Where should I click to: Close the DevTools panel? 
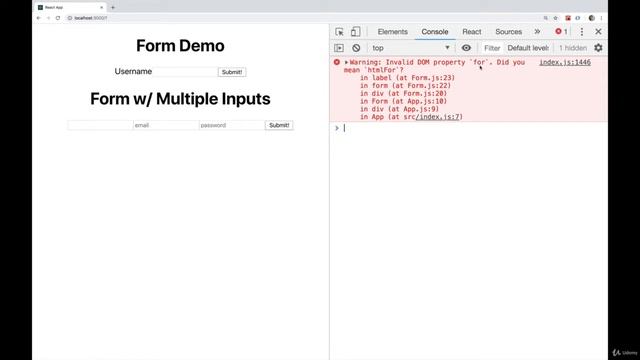(598, 31)
